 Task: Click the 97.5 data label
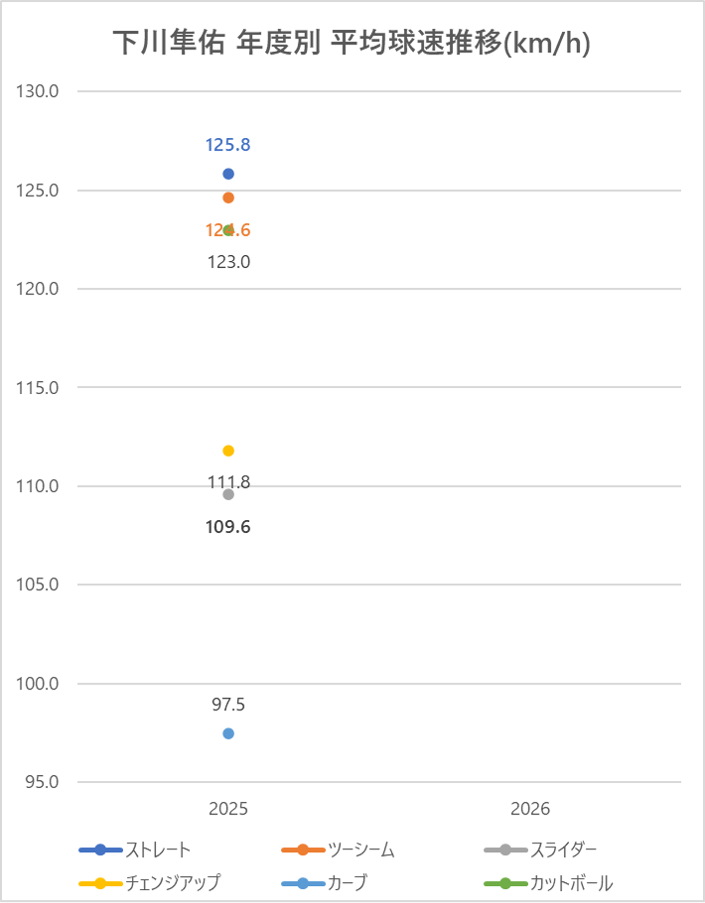pos(228,705)
